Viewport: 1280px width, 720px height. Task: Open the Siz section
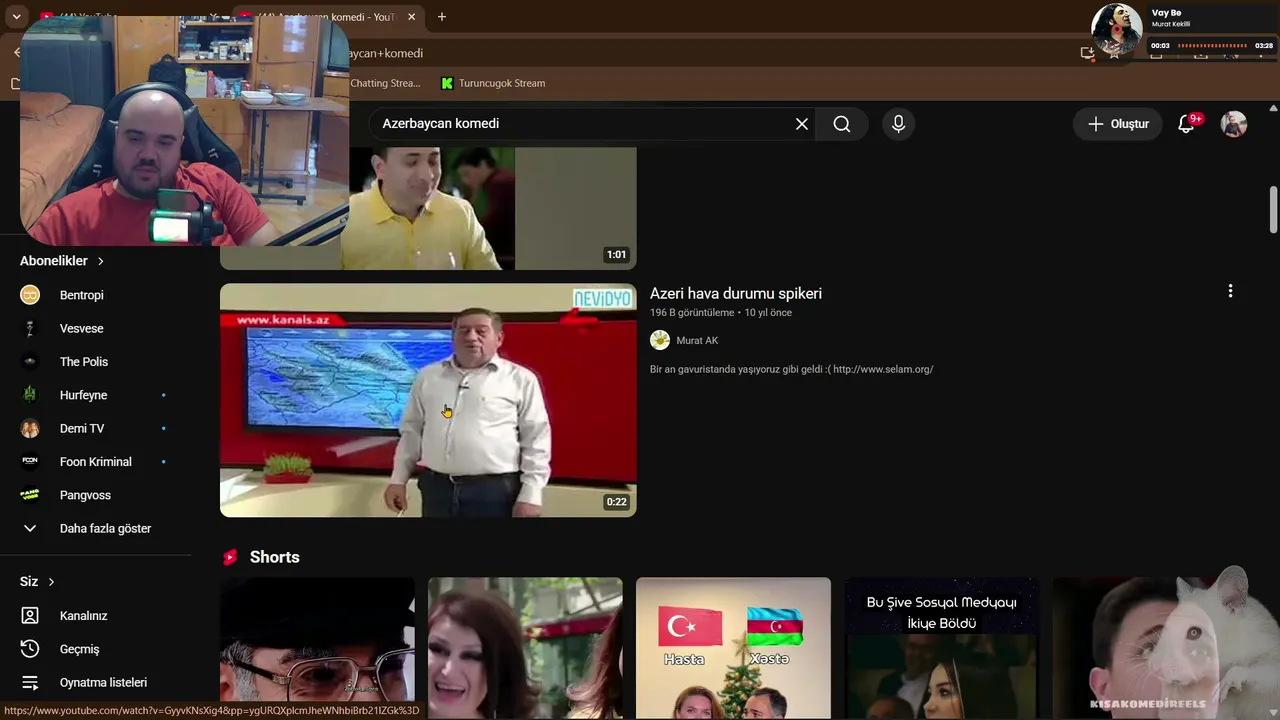pyautogui.click(x=38, y=582)
